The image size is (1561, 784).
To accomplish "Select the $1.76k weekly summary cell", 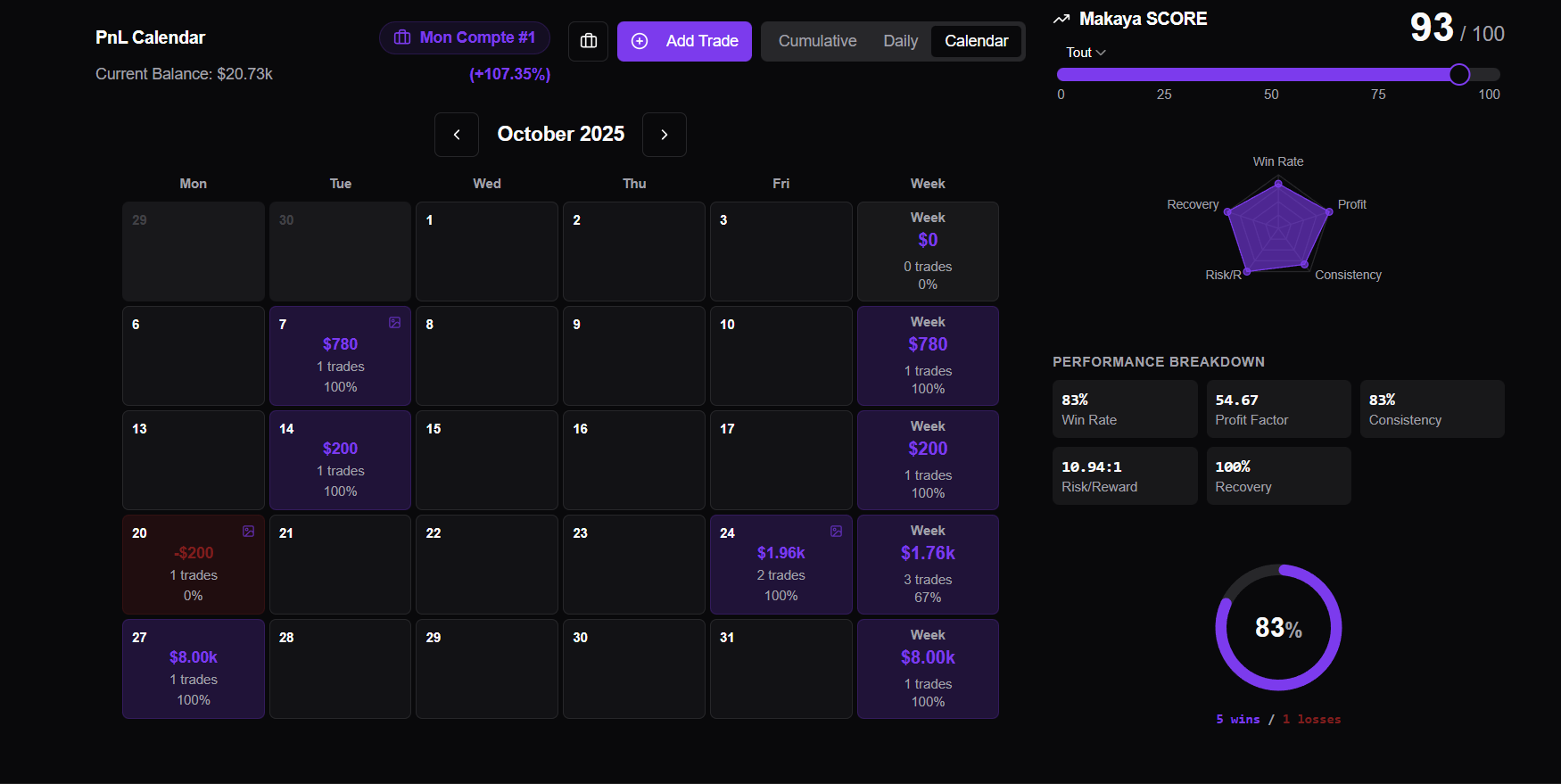I will tap(928, 565).
